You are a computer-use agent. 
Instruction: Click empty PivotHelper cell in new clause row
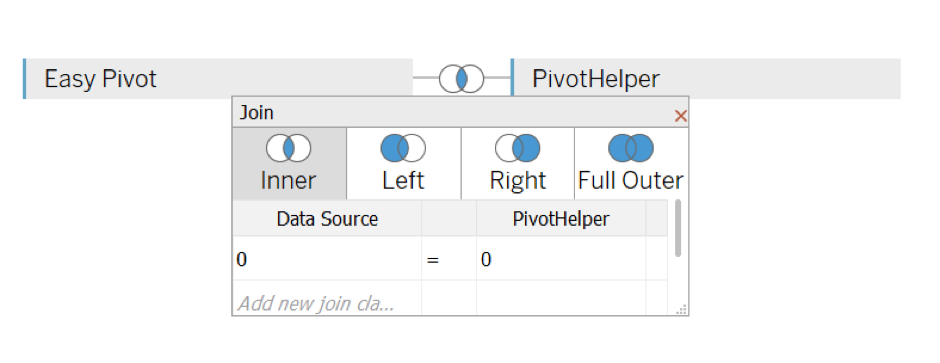(x=561, y=298)
